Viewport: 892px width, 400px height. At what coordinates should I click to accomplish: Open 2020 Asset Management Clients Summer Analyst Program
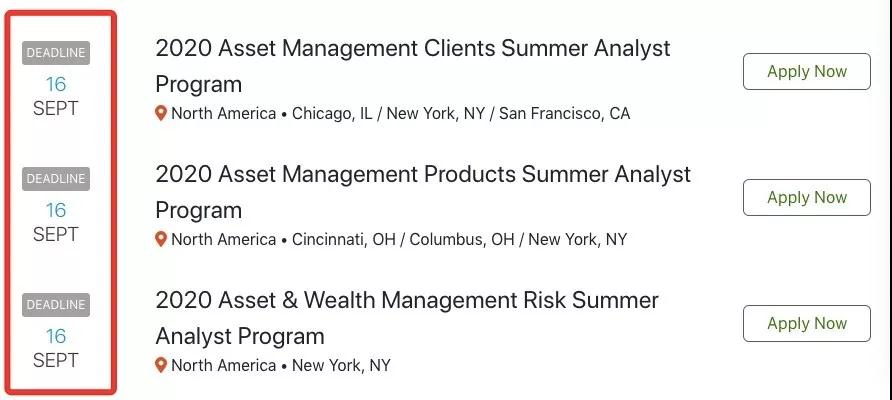coord(412,49)
